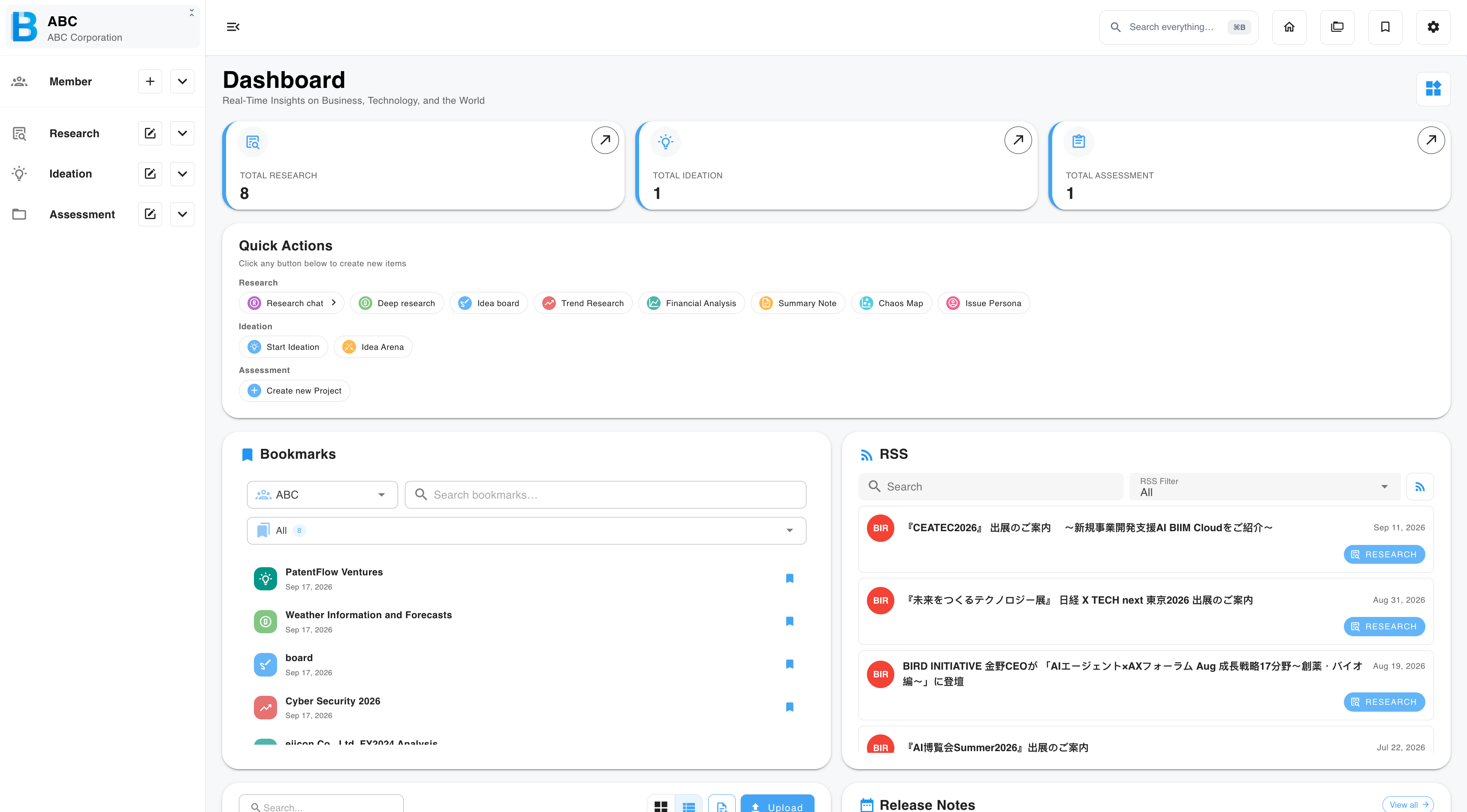Toggle bookmark on Cyber Security 2026
The height and width of the screenshot is (812, 1467).
click(790, 707)
